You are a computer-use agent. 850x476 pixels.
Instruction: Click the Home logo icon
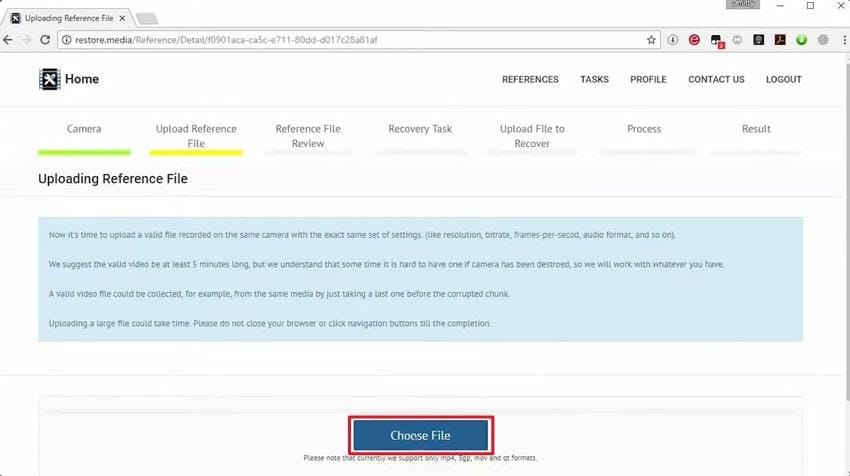pos(49,79)
